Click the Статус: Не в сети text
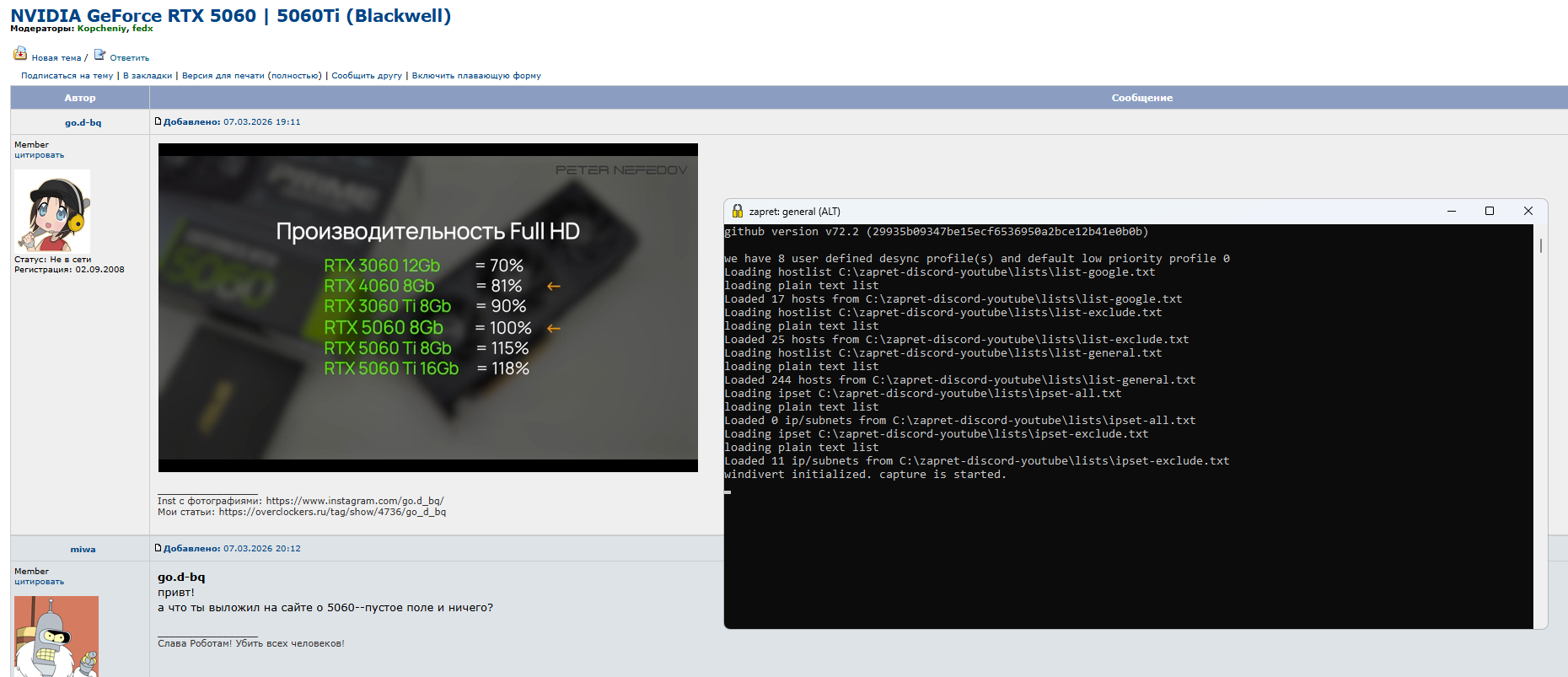This screenshot has width=1568, height=677. [52, 260]
